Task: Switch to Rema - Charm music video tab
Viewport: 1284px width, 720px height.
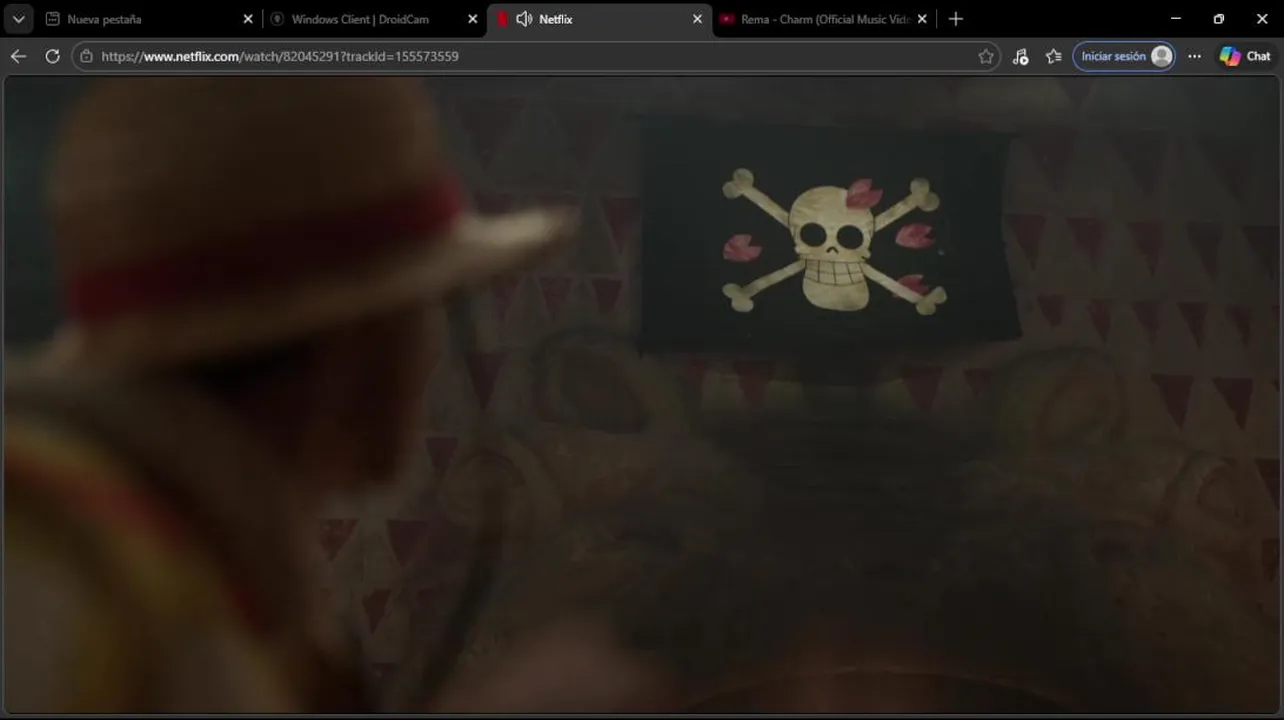Action: (824, 19)
